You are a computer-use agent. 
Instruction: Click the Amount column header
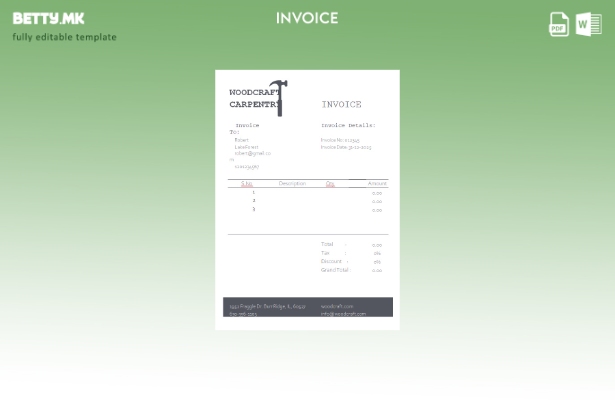(x=377, y=184)
